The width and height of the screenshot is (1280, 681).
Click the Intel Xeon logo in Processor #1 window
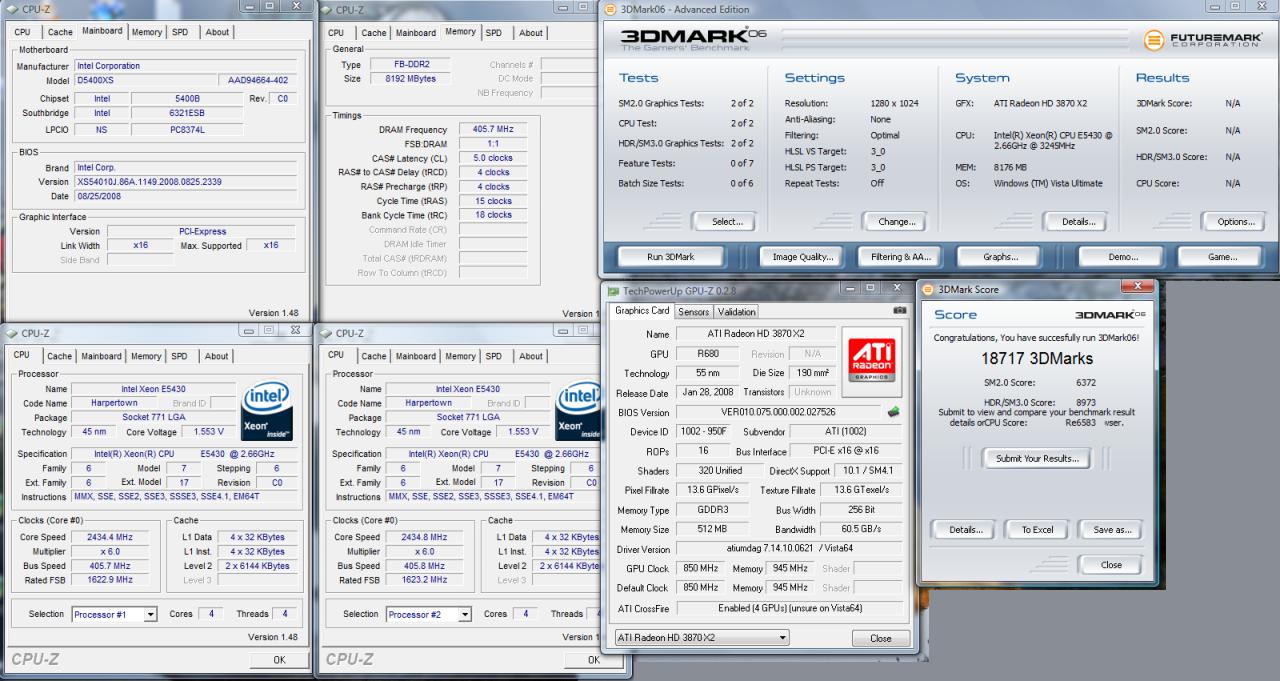click(x=266, y=409)
